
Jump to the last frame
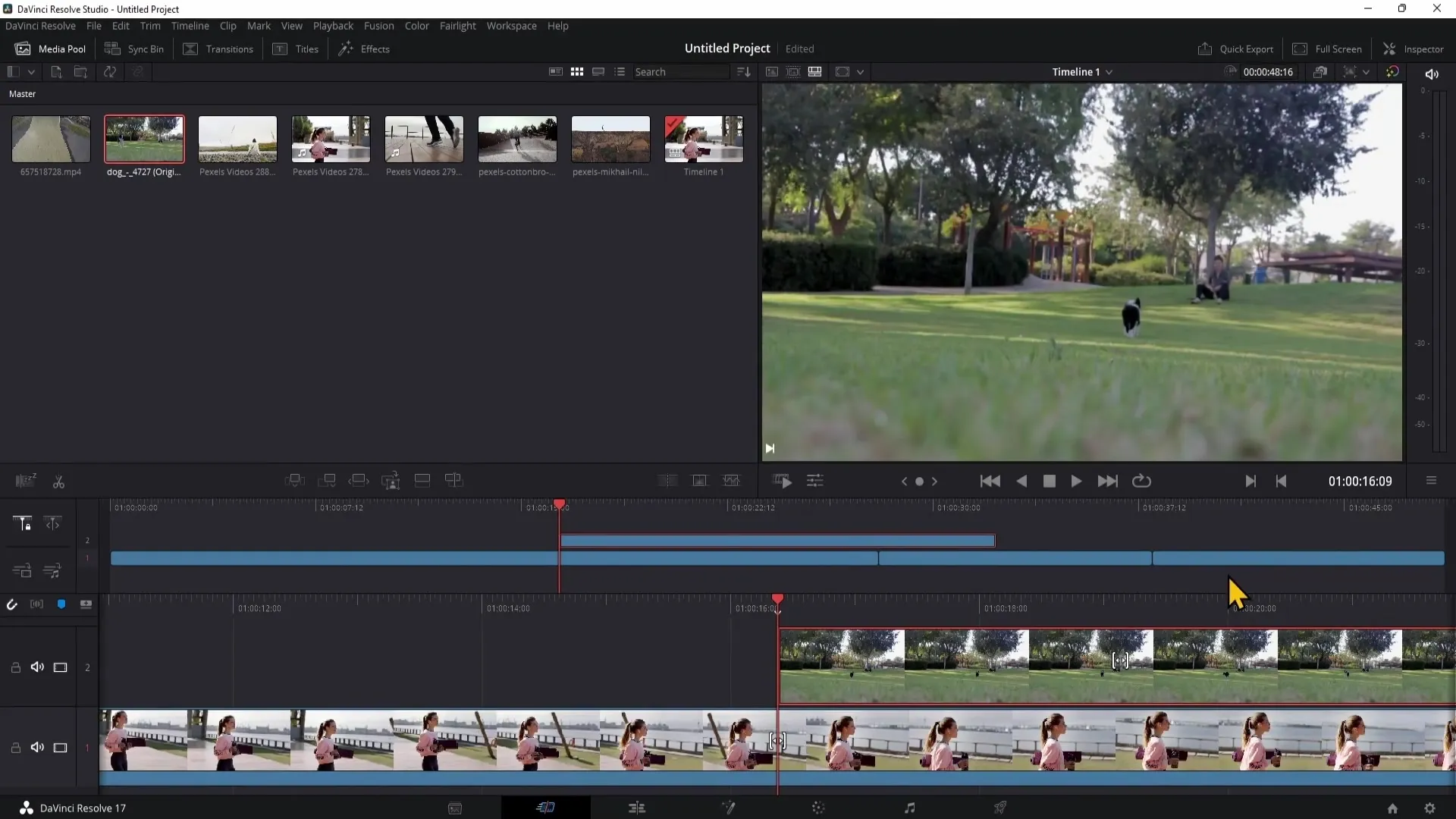(1108, 482)
